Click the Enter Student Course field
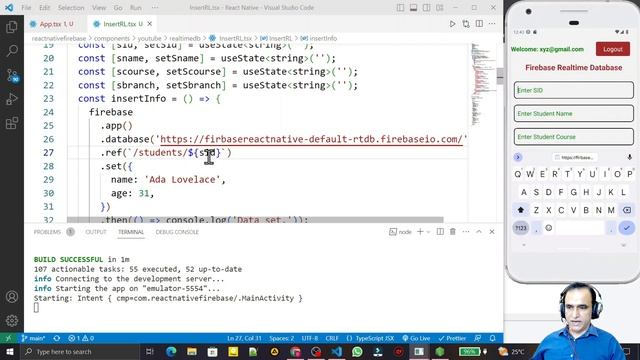This screenshot has height=360, width=640. [x=573, y=137]
